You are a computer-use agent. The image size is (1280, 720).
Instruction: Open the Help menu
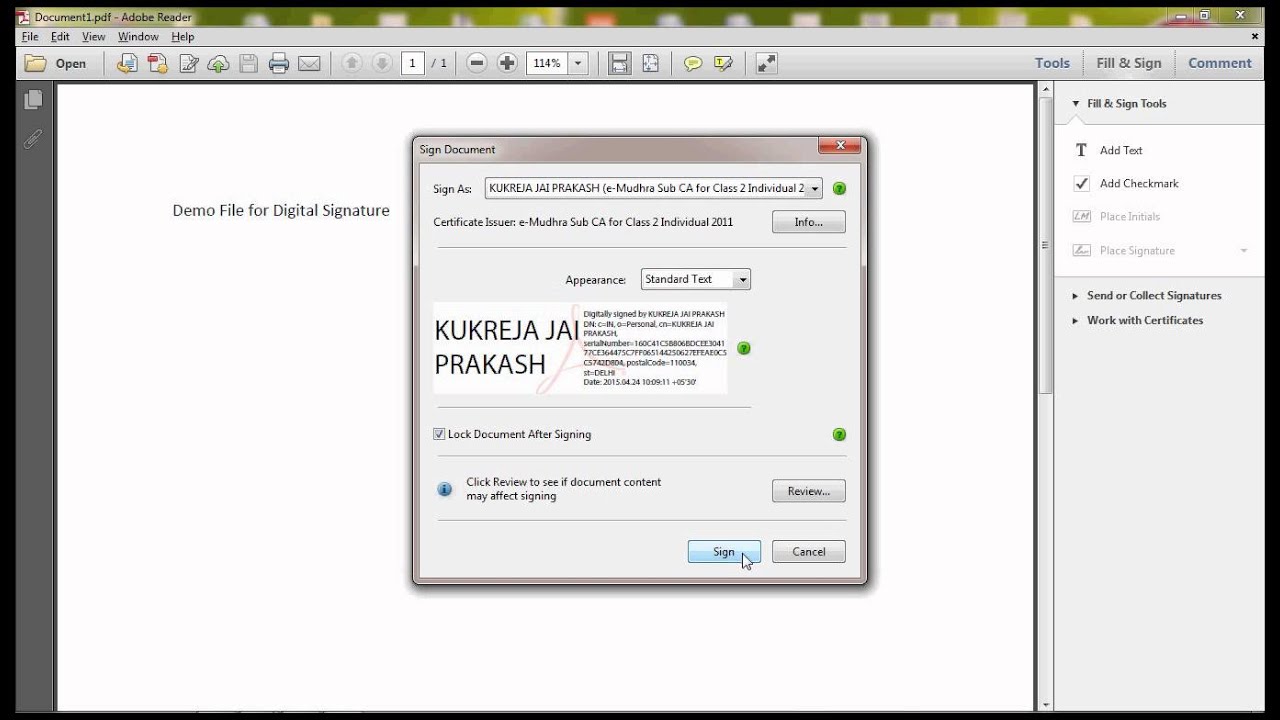[183, 36]
